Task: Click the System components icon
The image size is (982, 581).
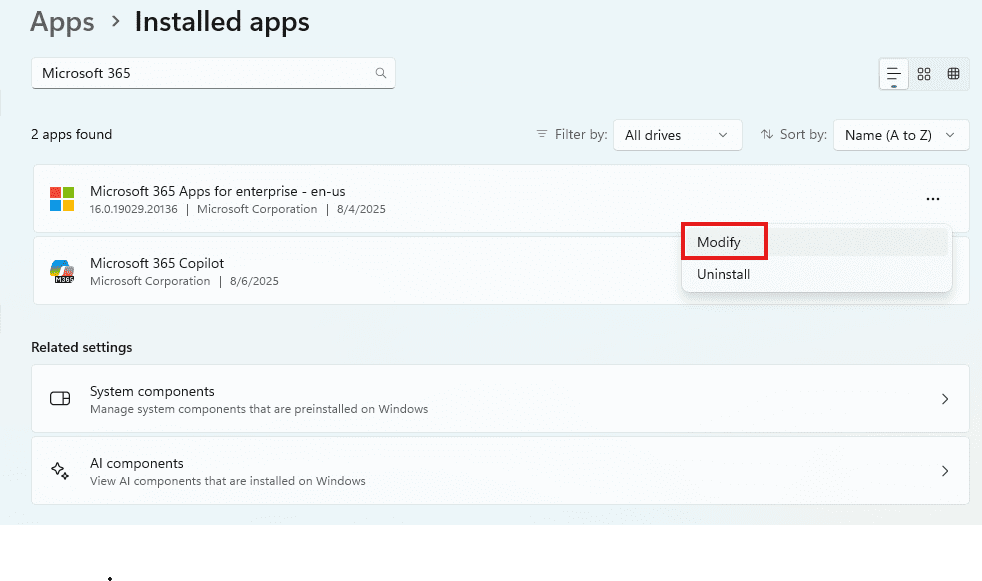Action: tap(60, 399)
